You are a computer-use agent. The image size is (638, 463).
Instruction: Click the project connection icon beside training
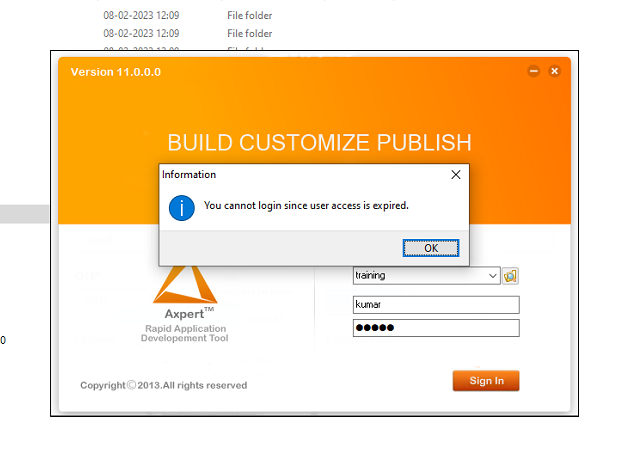coord(510,276)
